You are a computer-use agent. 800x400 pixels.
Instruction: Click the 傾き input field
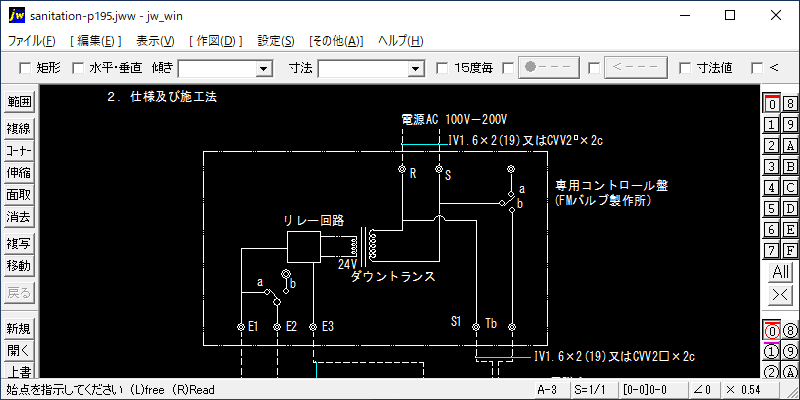coord(217,68)
